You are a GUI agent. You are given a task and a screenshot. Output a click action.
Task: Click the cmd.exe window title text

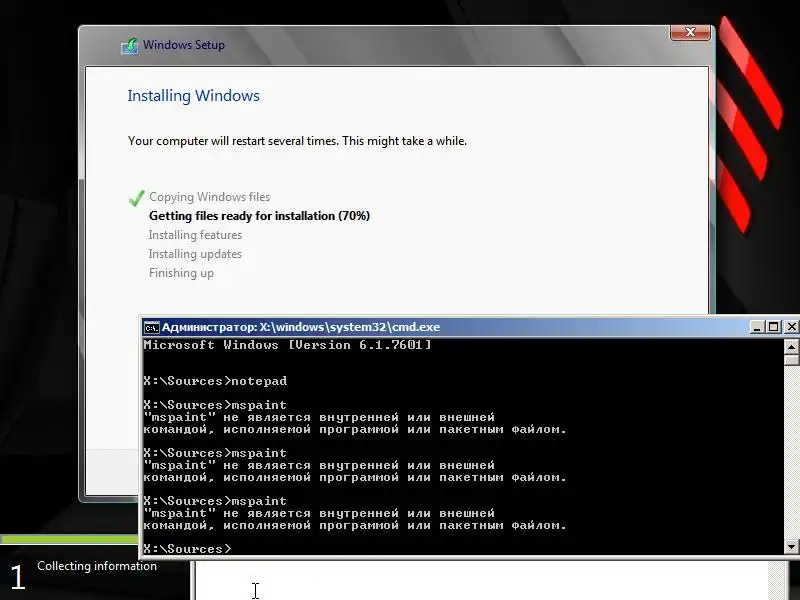point(301,327)
